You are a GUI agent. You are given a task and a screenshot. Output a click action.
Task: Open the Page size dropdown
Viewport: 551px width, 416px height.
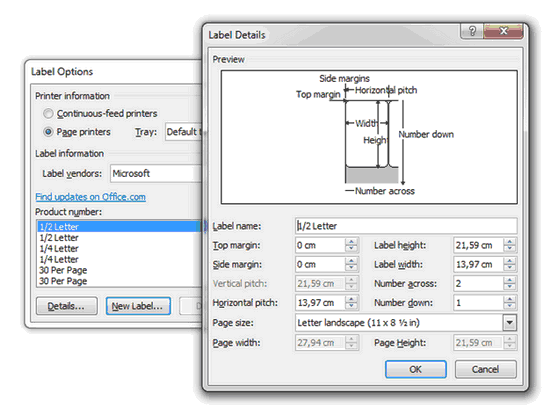pos(510,323)
